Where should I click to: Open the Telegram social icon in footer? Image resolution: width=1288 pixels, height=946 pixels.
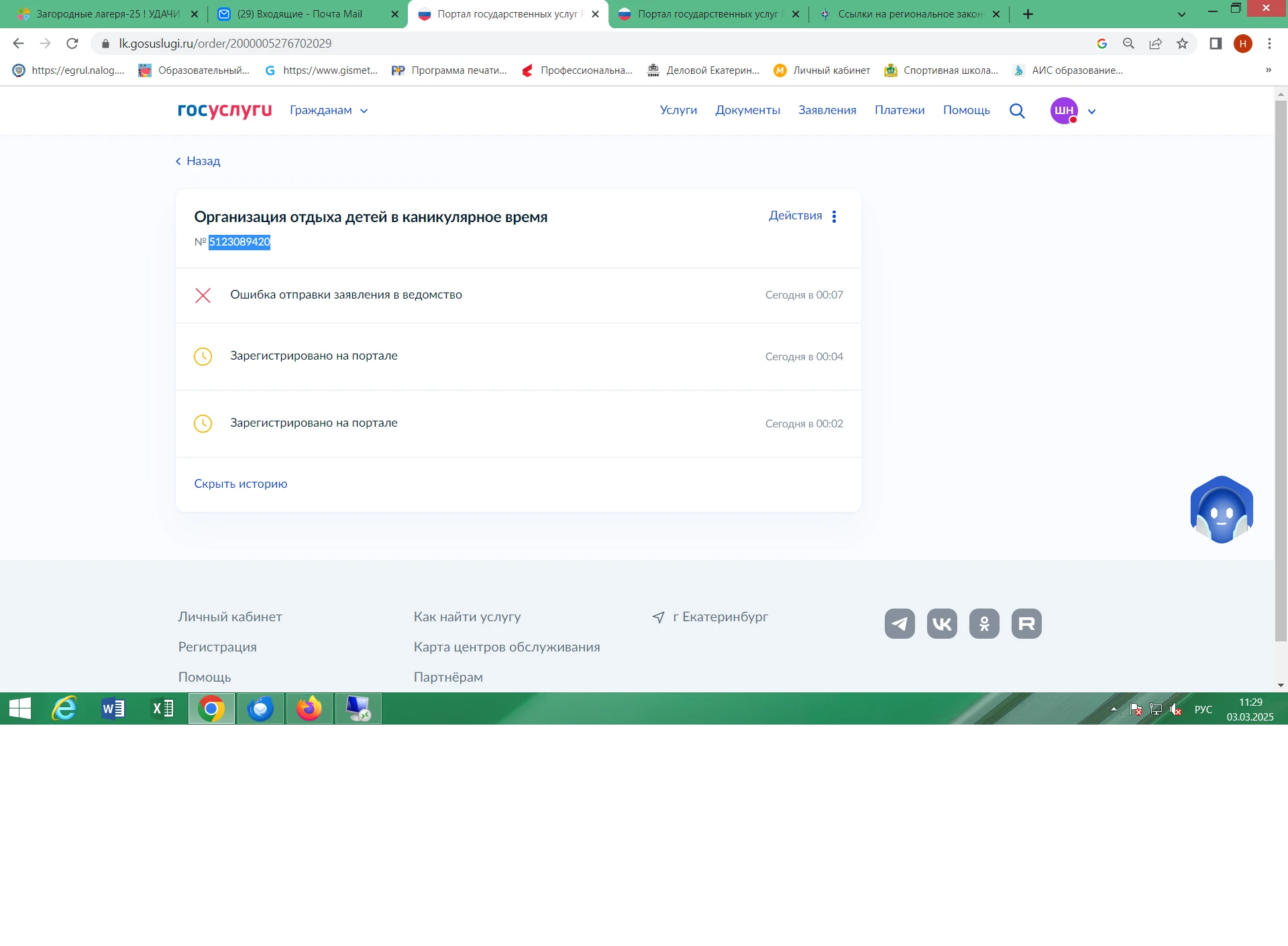point(900,624)
